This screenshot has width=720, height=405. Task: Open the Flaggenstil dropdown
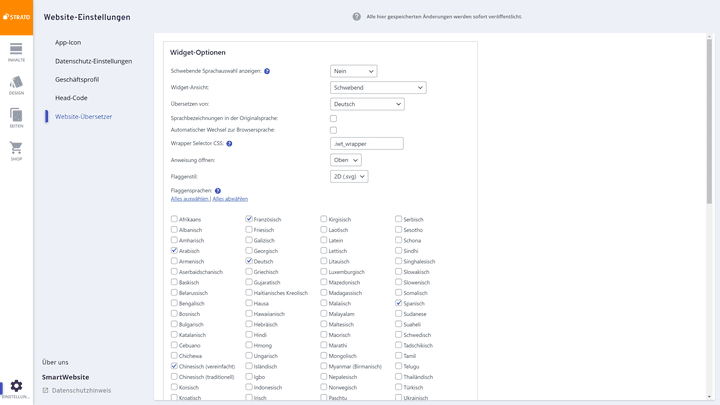click(349, 177)
